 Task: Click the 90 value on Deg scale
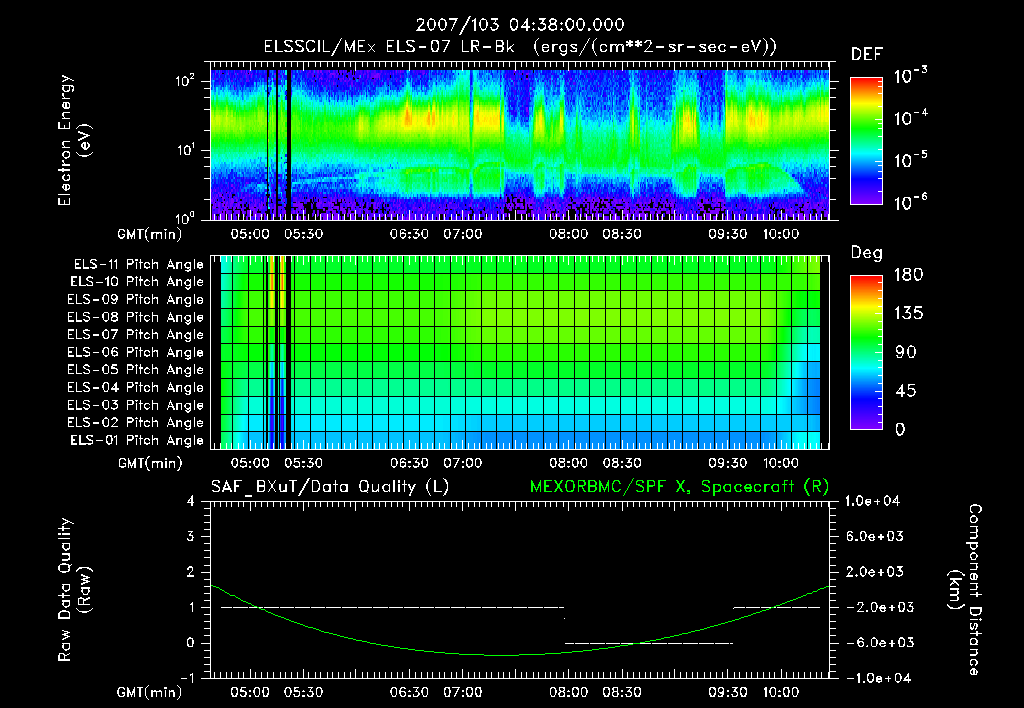coord(906,353)
